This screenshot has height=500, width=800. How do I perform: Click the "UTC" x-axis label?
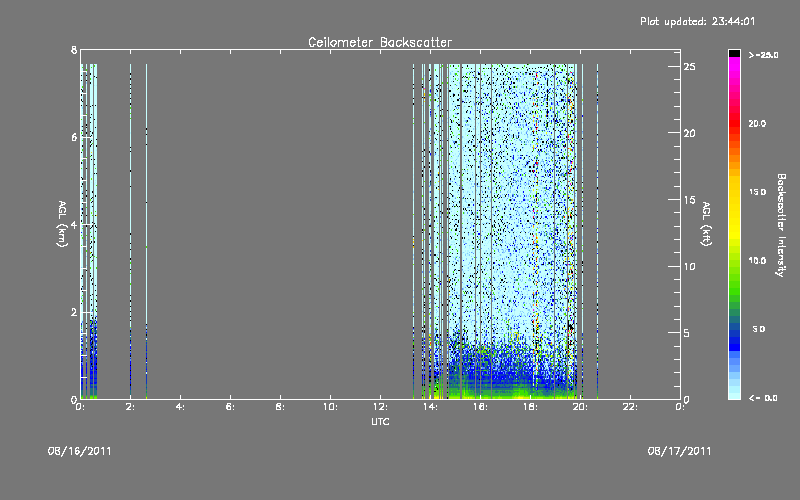(x=380, y=422)
